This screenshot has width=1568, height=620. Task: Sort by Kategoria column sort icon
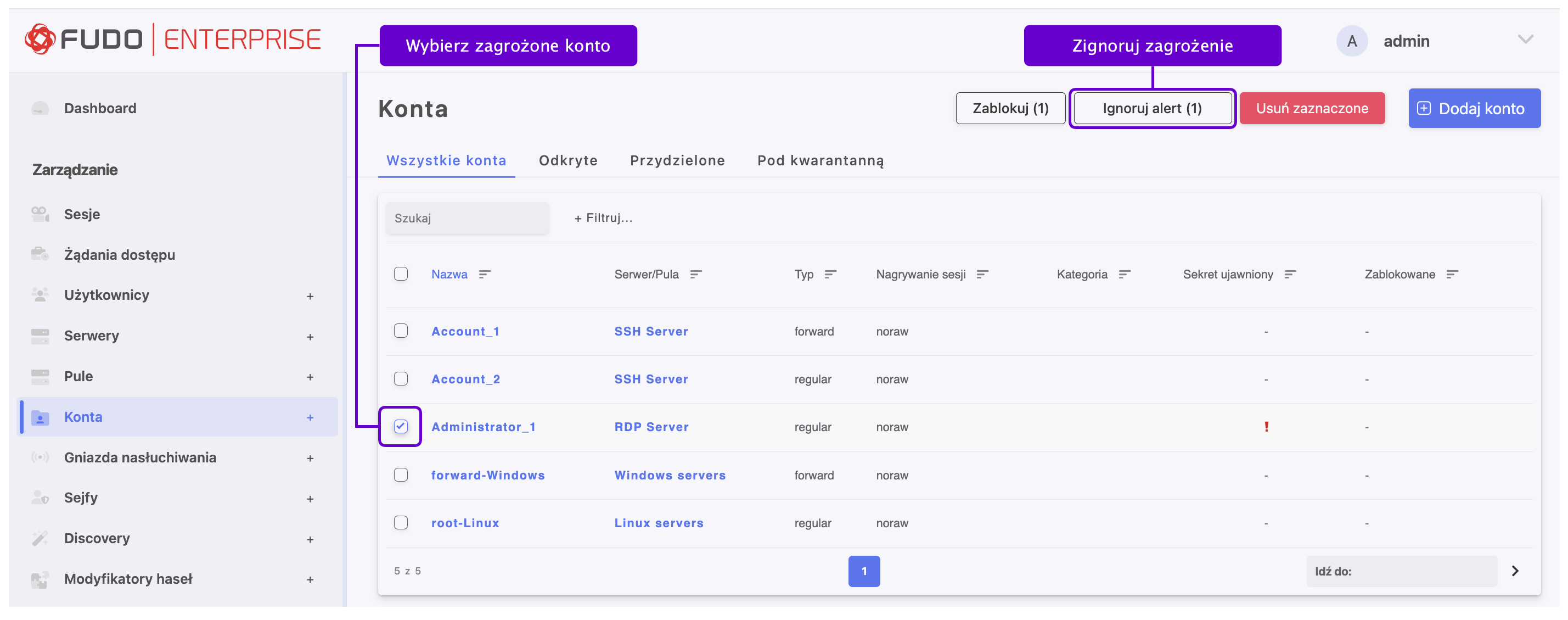1124,275
